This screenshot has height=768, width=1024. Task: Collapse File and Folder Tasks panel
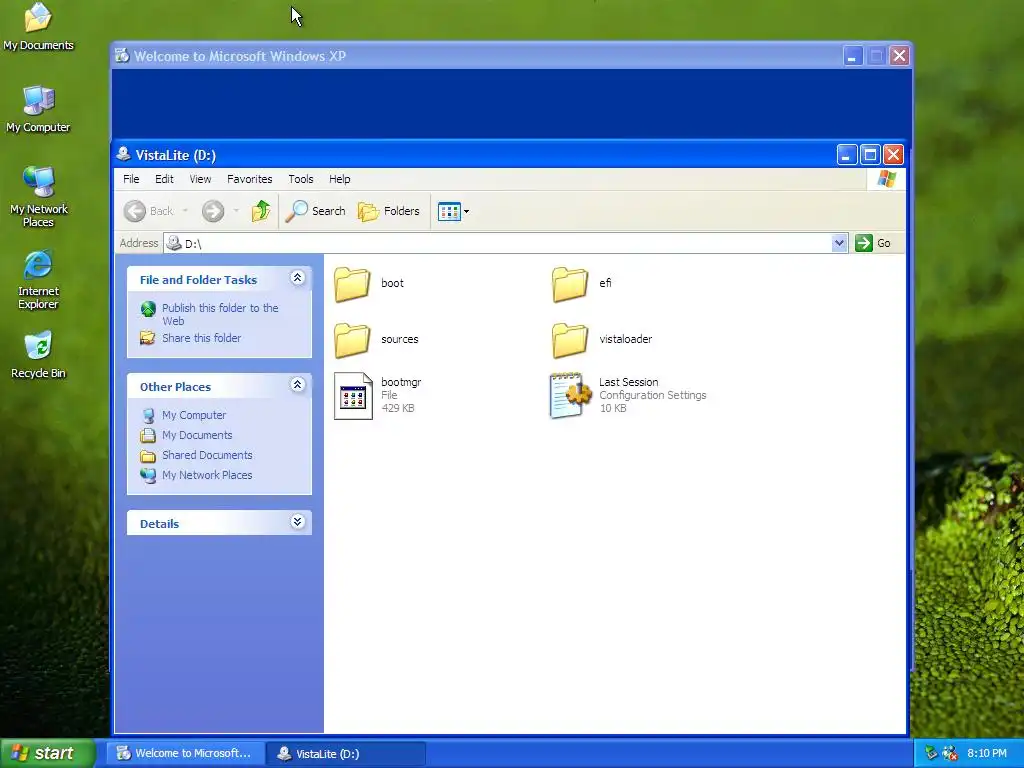click(x=297, y=278)
